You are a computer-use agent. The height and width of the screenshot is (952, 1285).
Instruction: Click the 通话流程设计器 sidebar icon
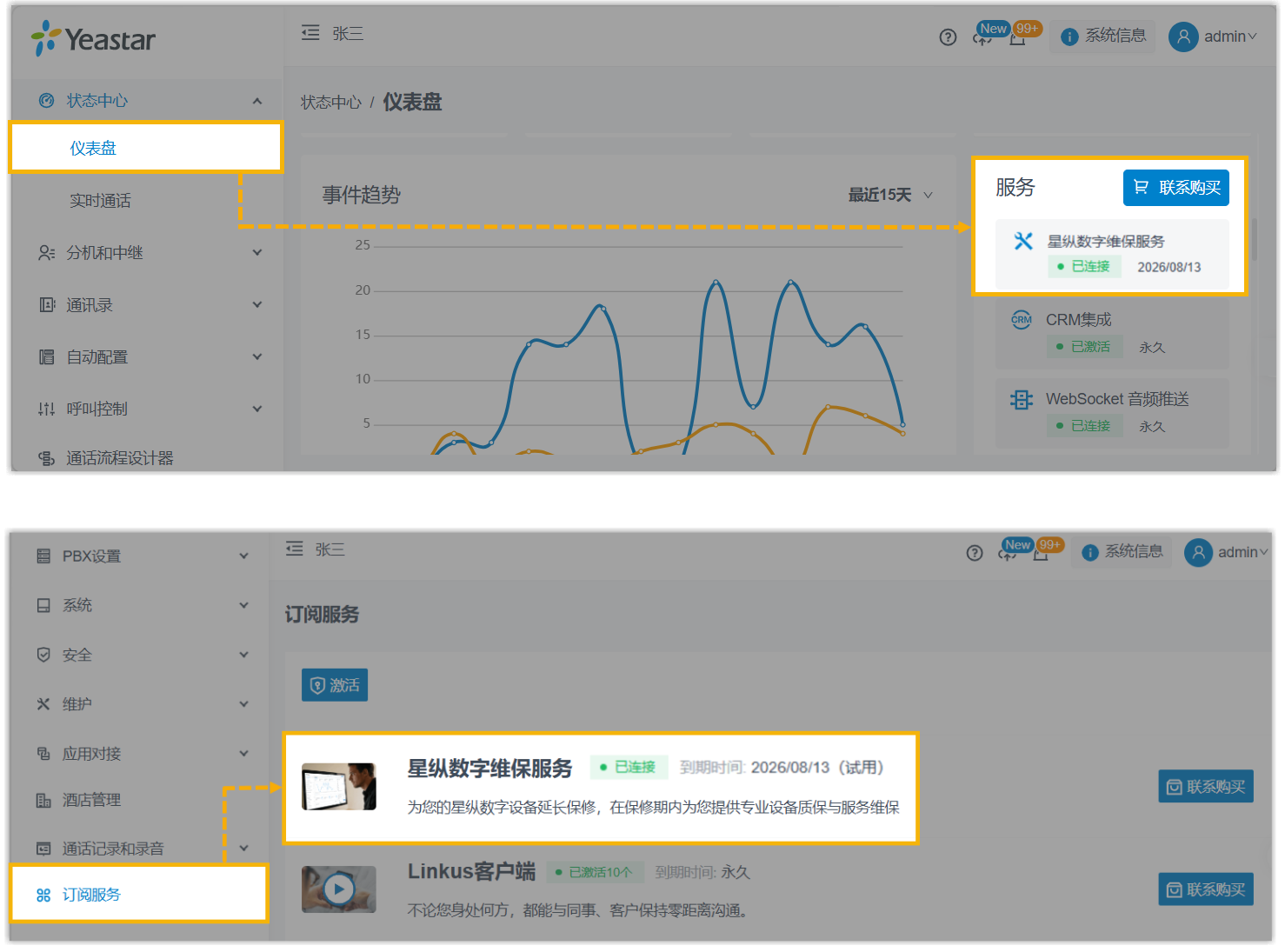(47, 458)
